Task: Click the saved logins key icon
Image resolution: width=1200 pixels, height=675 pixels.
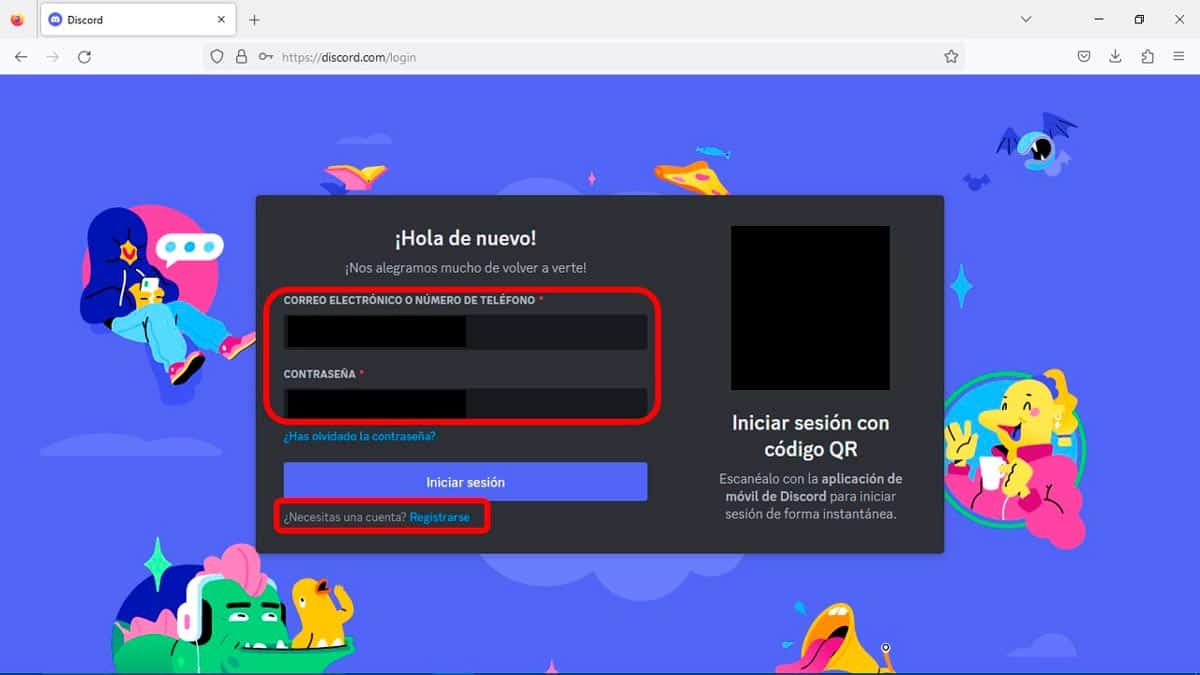Action: 265,57
